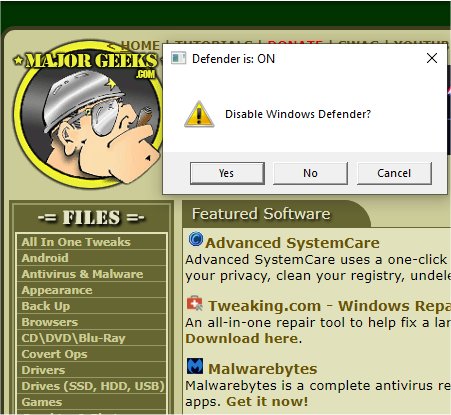This screenshot has height=415, width=451.
Task: Click the Advanced SystemCare blue icon
Action: coord(196,239)
